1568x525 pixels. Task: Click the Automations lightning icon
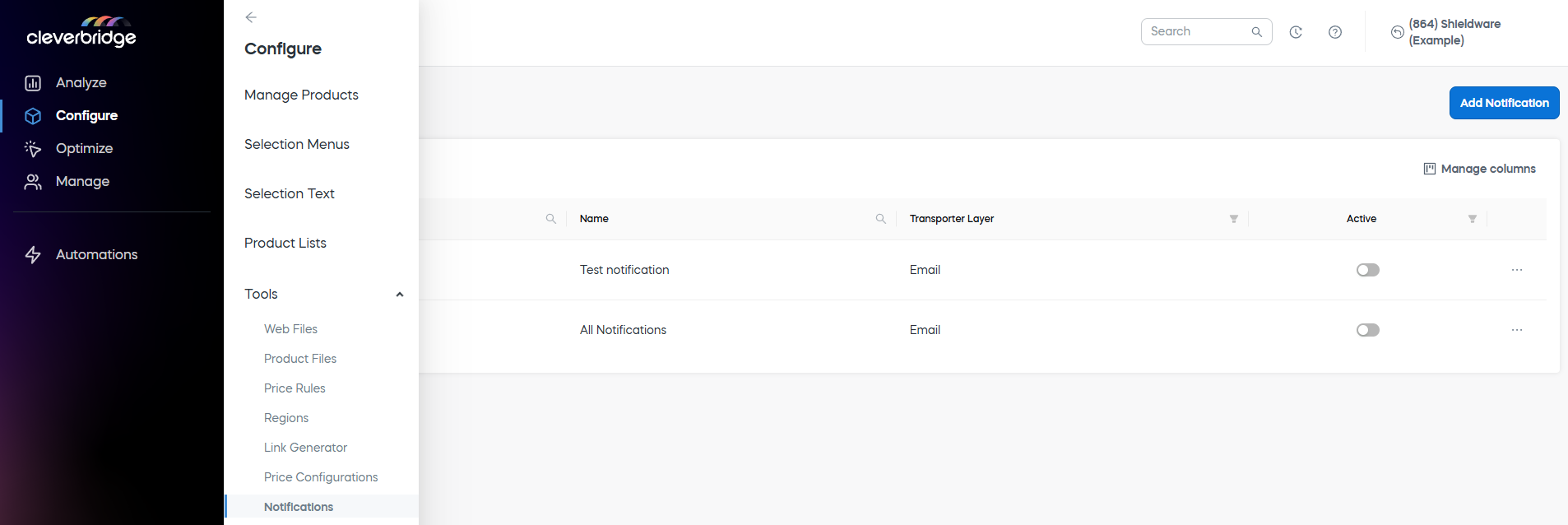tap(33, 255)
